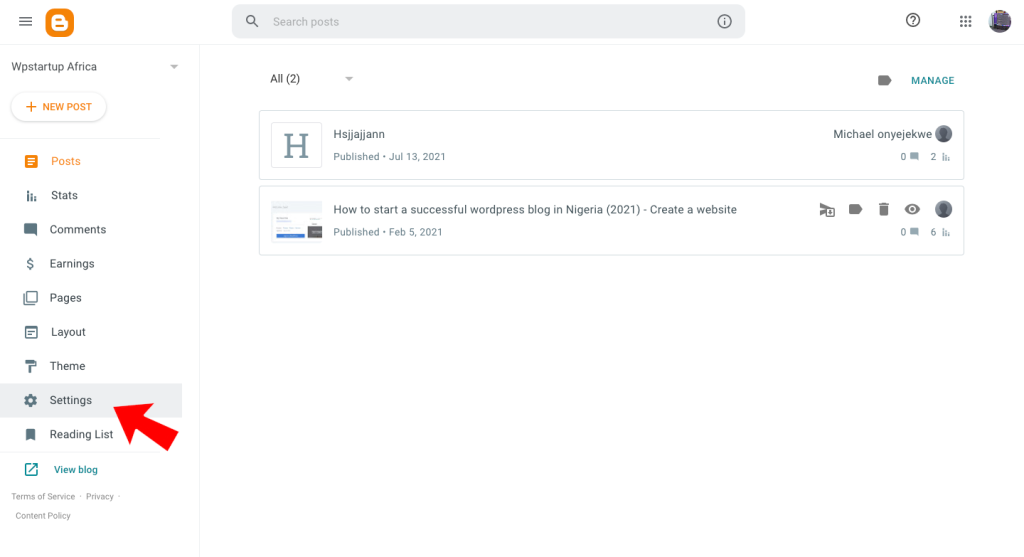The height and width of the screenshot is (557, 1024).
Task: Click into the Search posts field
Action: [x=480, y=22]
